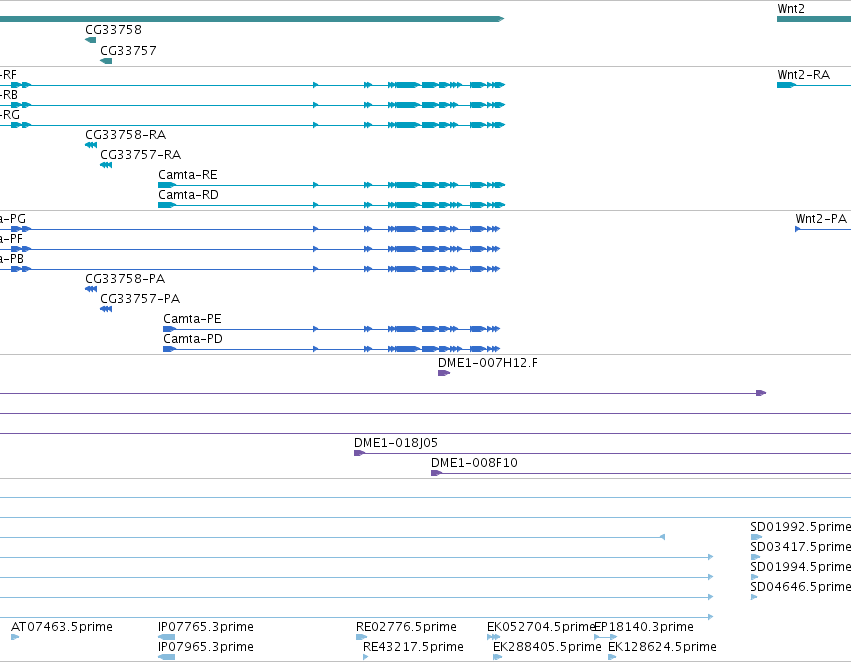The width and height of the screenshot is (851, 662).
Task: Select the CG33757 gene glyph
Action: (106, 61)
